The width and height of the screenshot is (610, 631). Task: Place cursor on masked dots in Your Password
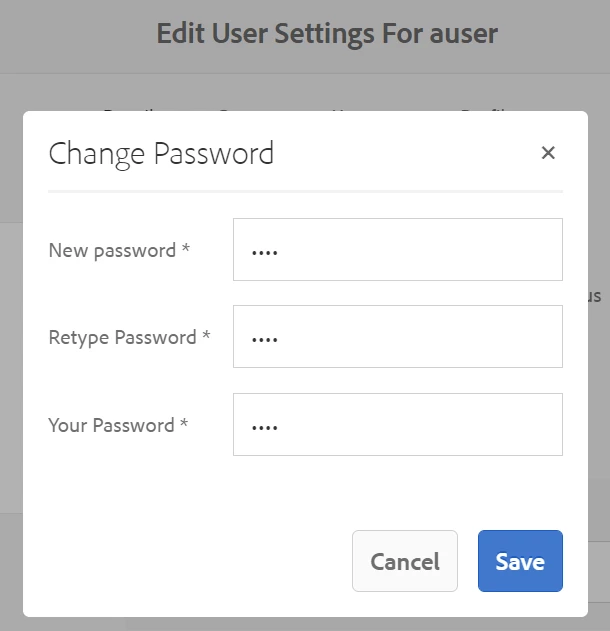pos(265,428)
